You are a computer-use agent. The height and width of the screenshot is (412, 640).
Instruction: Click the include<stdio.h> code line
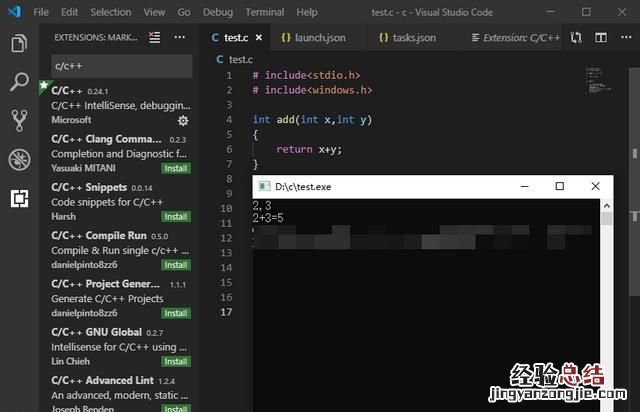306,76
